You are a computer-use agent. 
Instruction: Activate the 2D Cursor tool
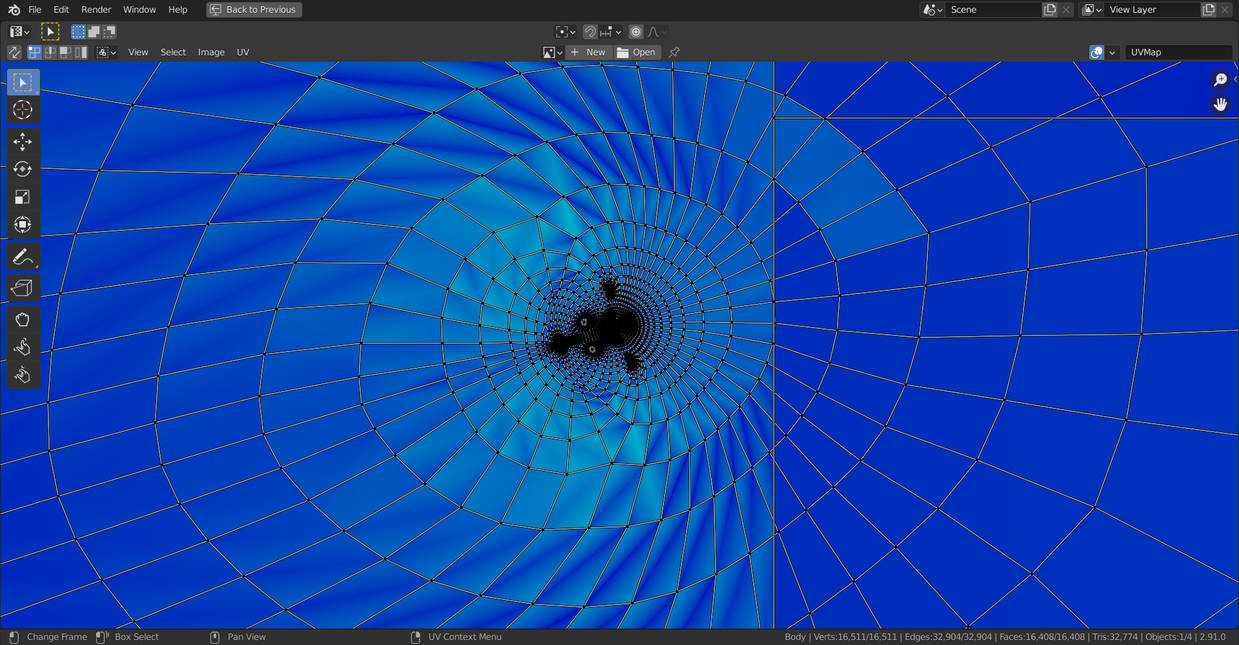pos(23,110)
